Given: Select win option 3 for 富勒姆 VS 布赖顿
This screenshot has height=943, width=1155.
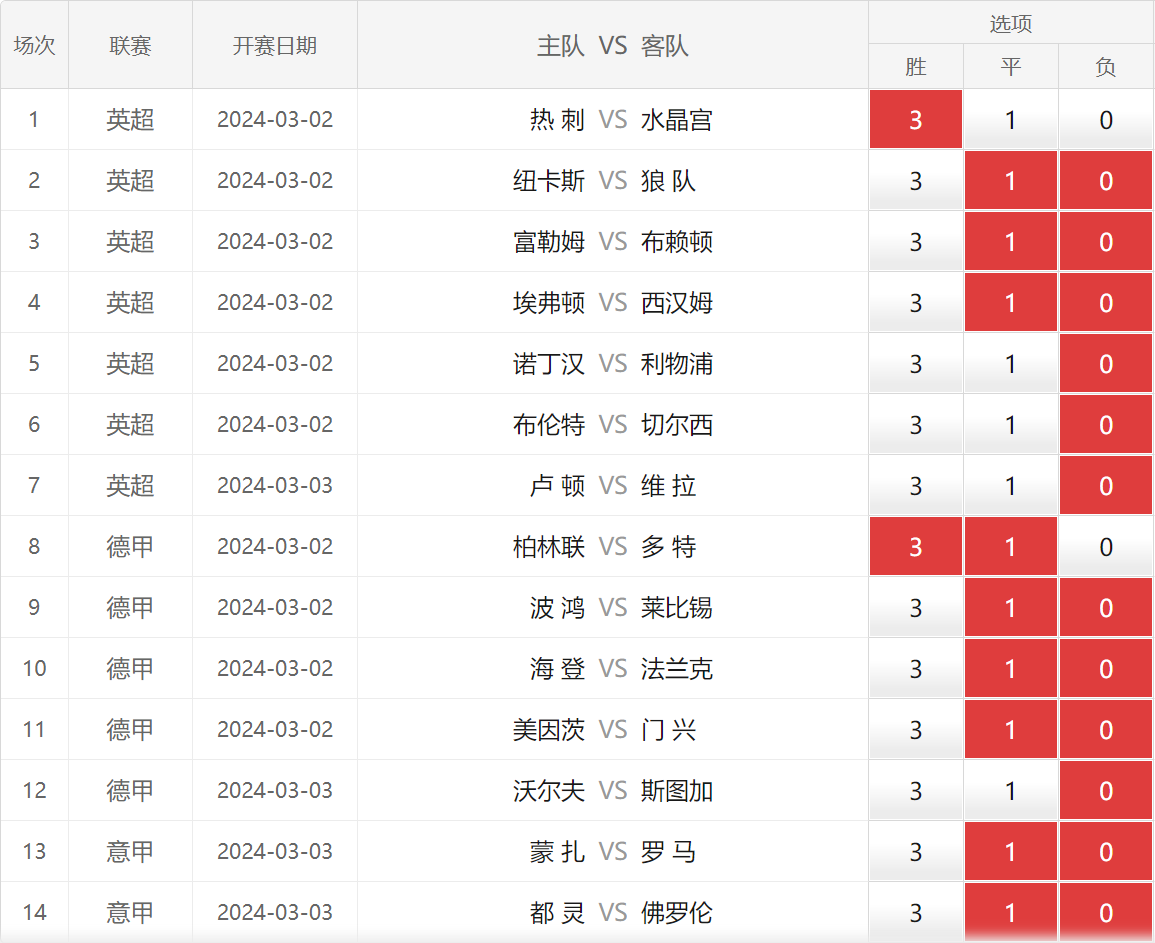Looking at the screenshot, I should point(916,242).
